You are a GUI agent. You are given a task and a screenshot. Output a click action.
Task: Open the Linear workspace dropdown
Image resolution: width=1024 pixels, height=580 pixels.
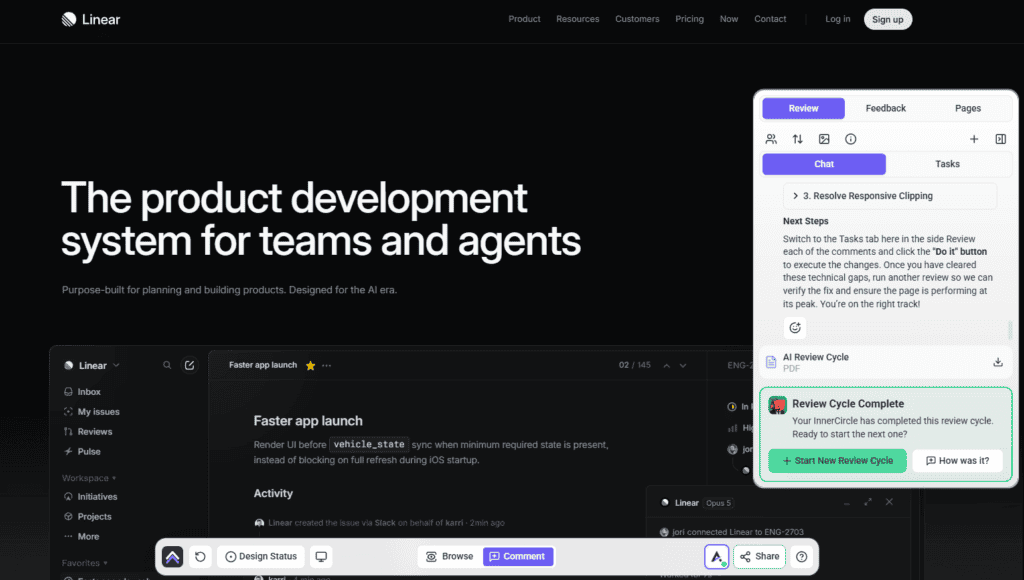[92, 366]
